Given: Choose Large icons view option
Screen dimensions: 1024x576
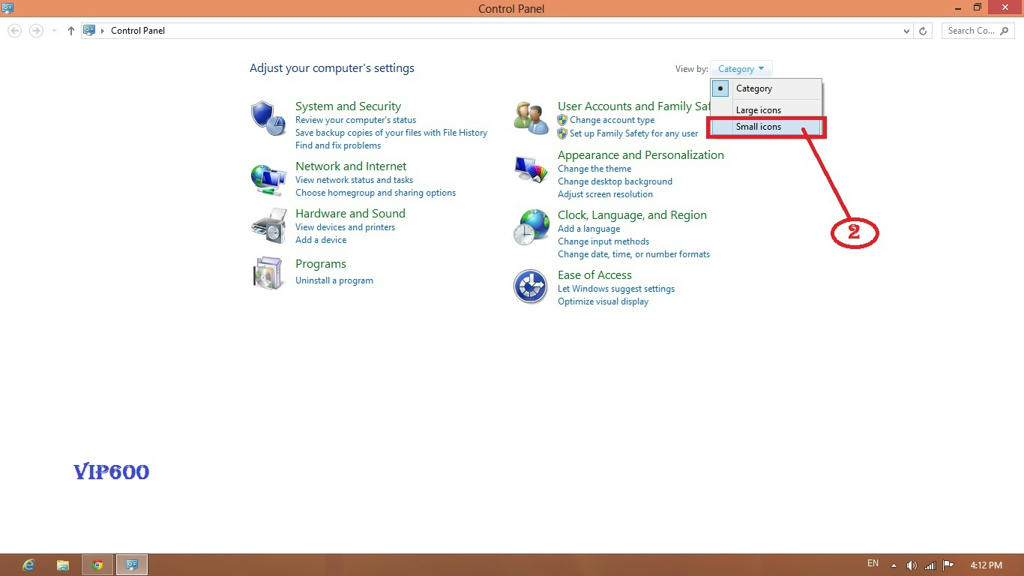Looking at the screenshot, I should coord(766,110).
